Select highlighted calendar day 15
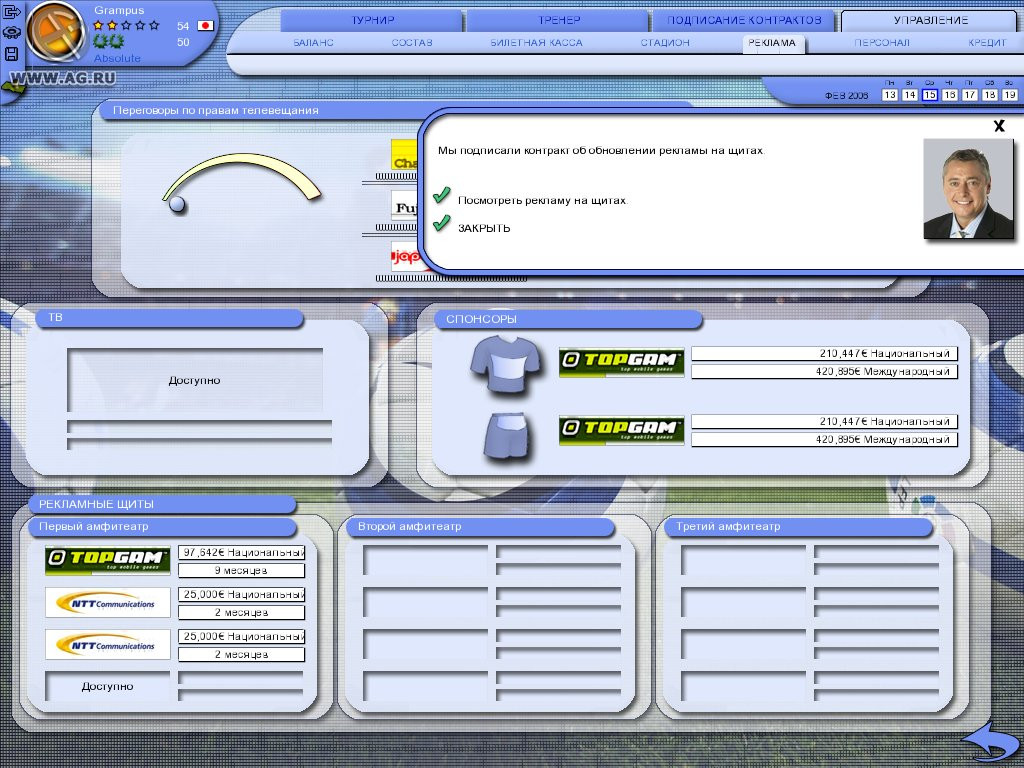Image resolution: width=1024 pixels, height=768 pixels. 930,95
